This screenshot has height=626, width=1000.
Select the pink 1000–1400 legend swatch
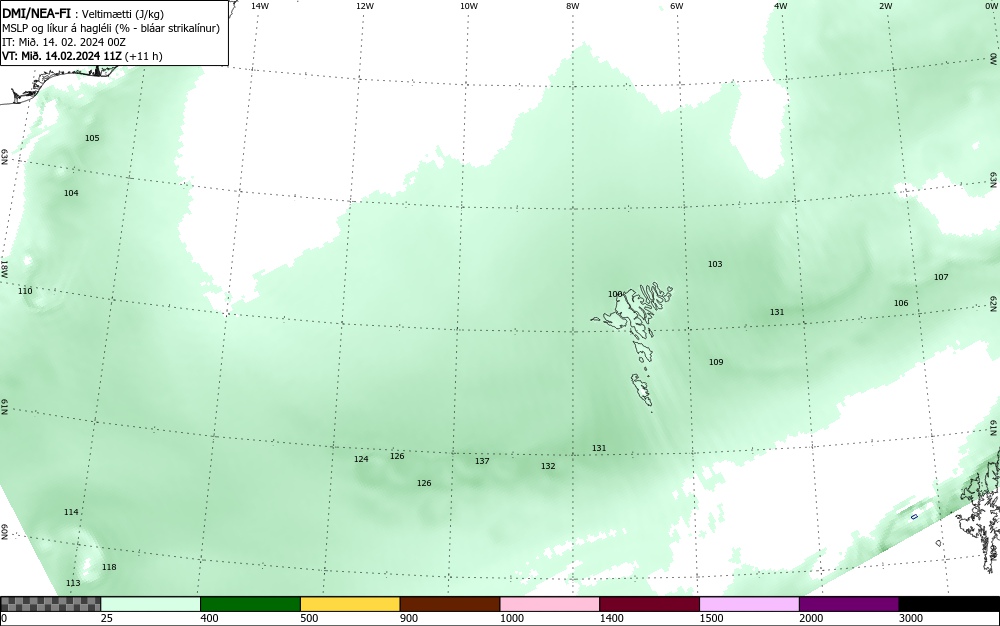[x=550, y=604]
